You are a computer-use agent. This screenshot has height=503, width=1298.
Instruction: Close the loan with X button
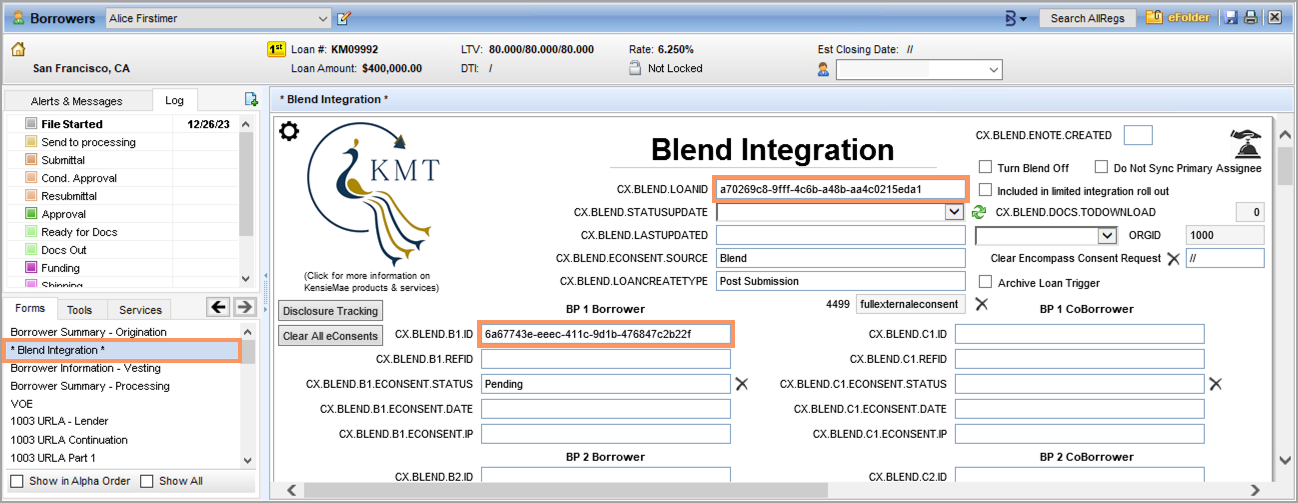click(x=1274, y=18)
